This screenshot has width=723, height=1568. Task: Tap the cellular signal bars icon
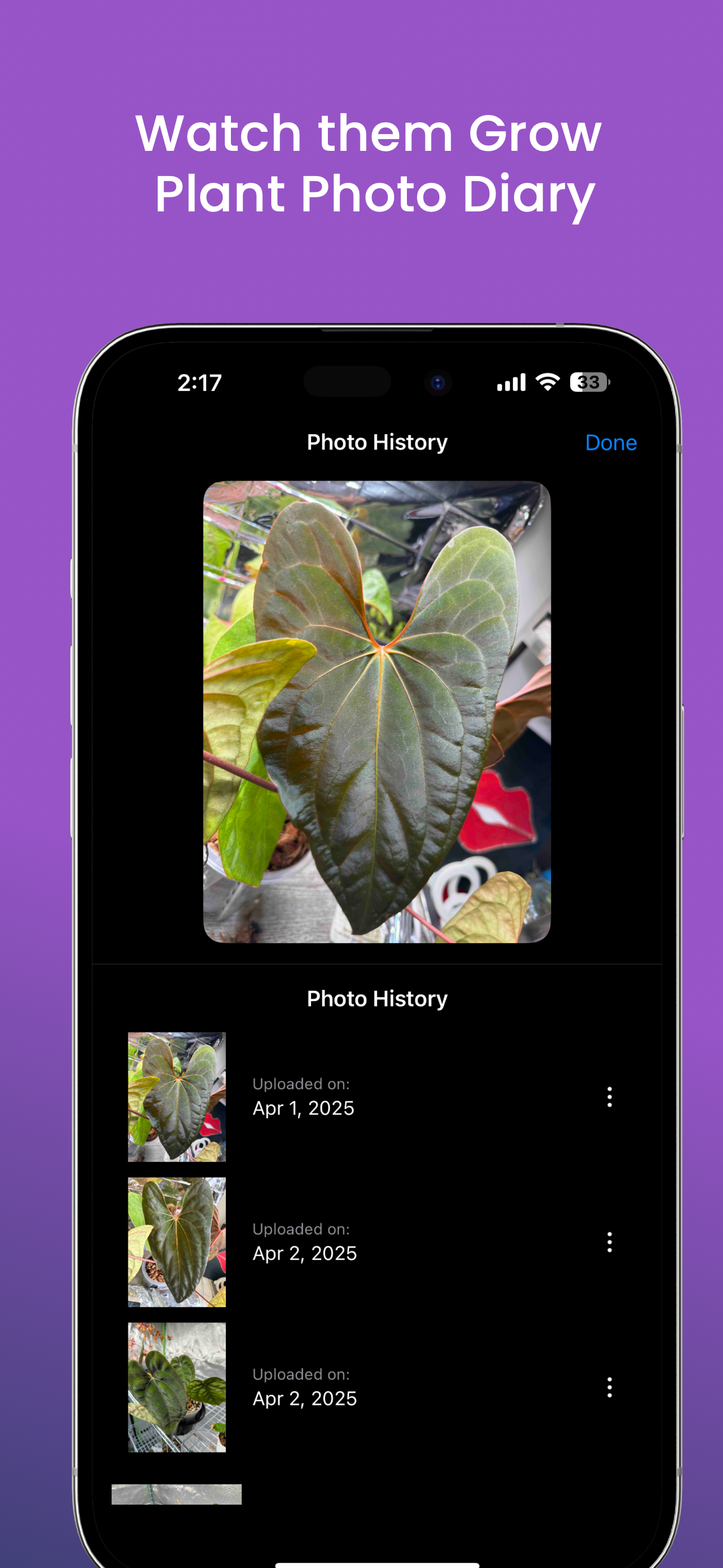pyautogui.click(x=511, y=382)
